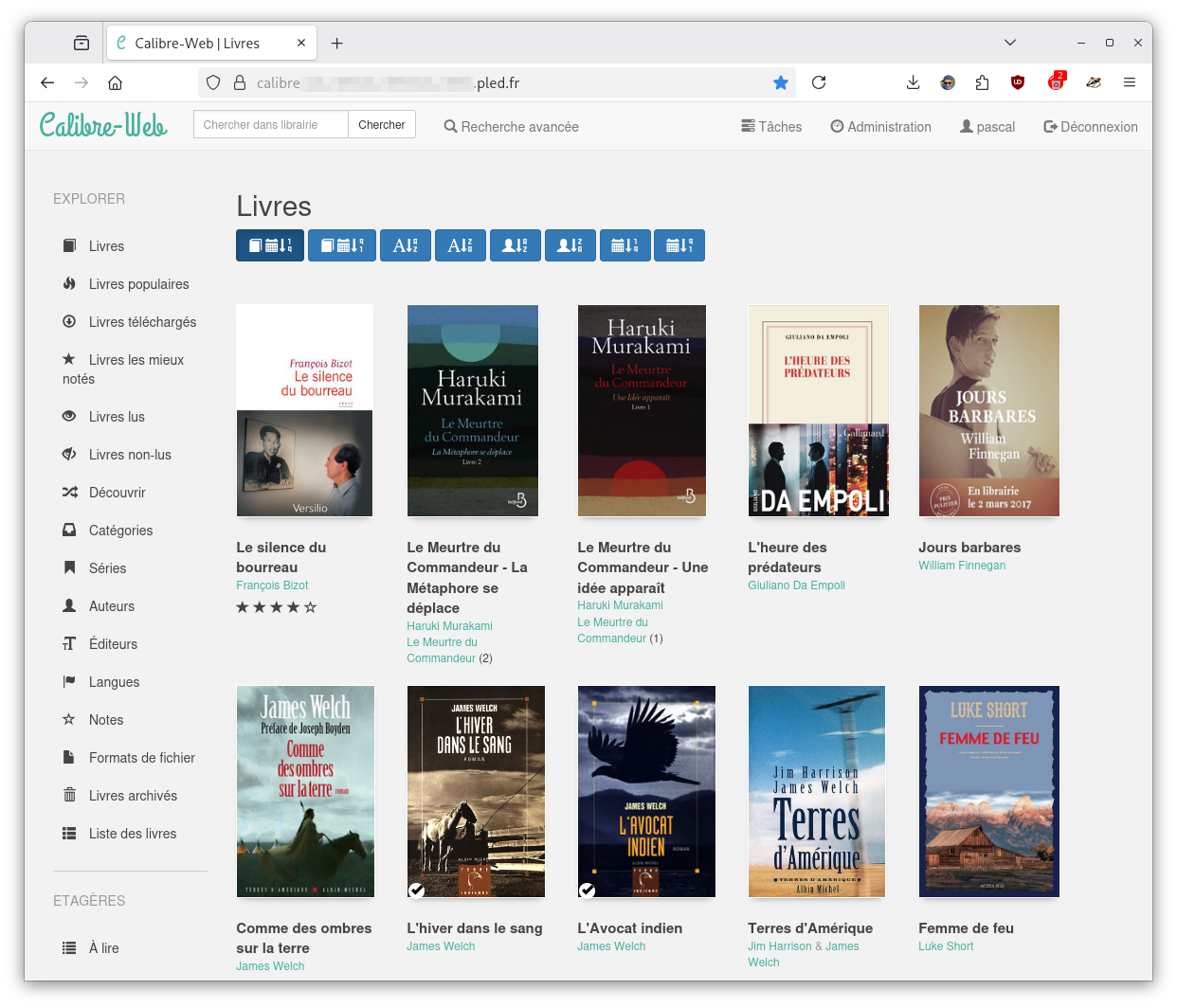The image size is (1177, 1008).
Task: Click author link François Bizot
Action: [x=272, y=585]
